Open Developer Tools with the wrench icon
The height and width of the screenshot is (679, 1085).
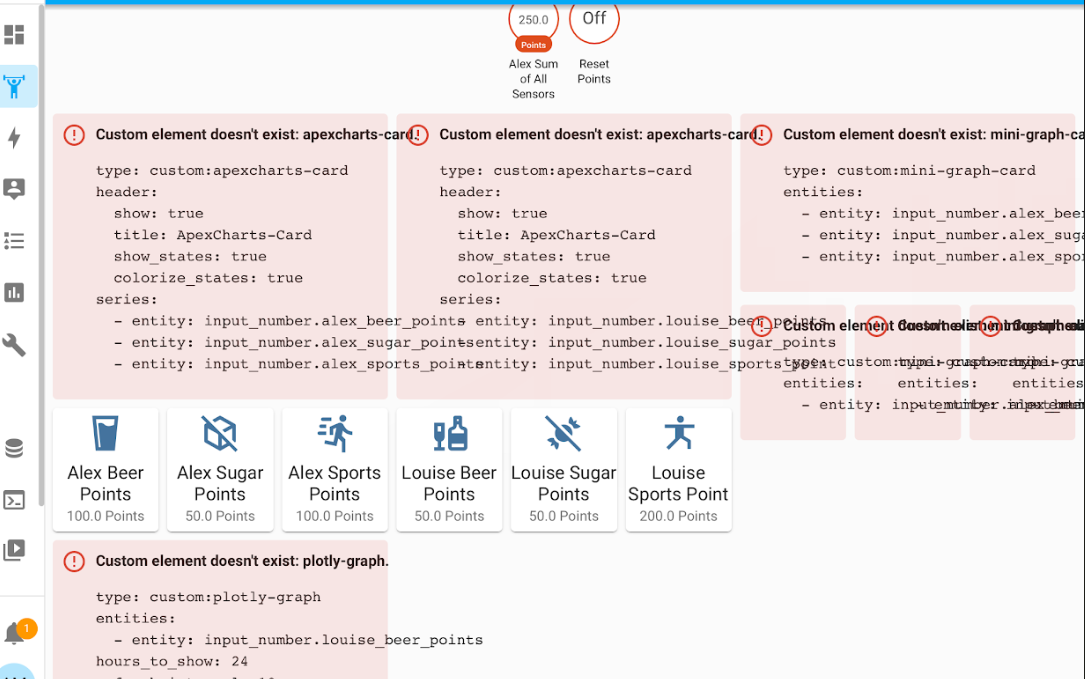(15, 345)
